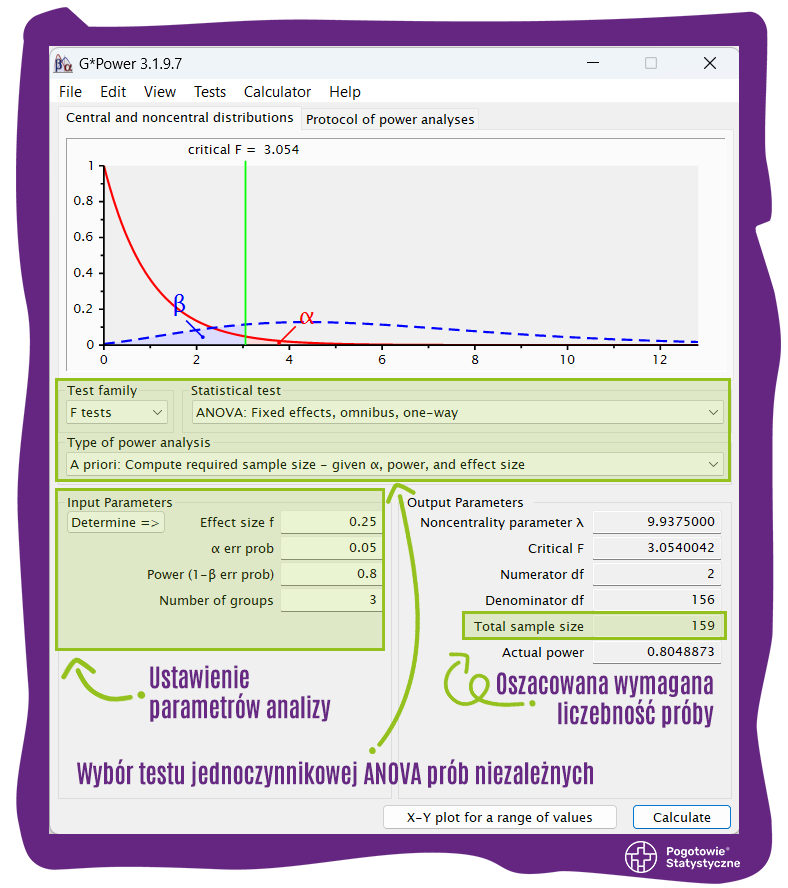Select Central and noncentral distributions tab
Image resolution: width=788 pixels, height=888 pixels.
pos(179,118)
